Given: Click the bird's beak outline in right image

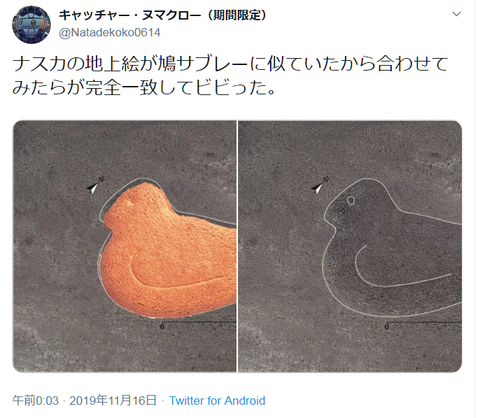Looking at the screenshot, I should [x=329, y=216].
